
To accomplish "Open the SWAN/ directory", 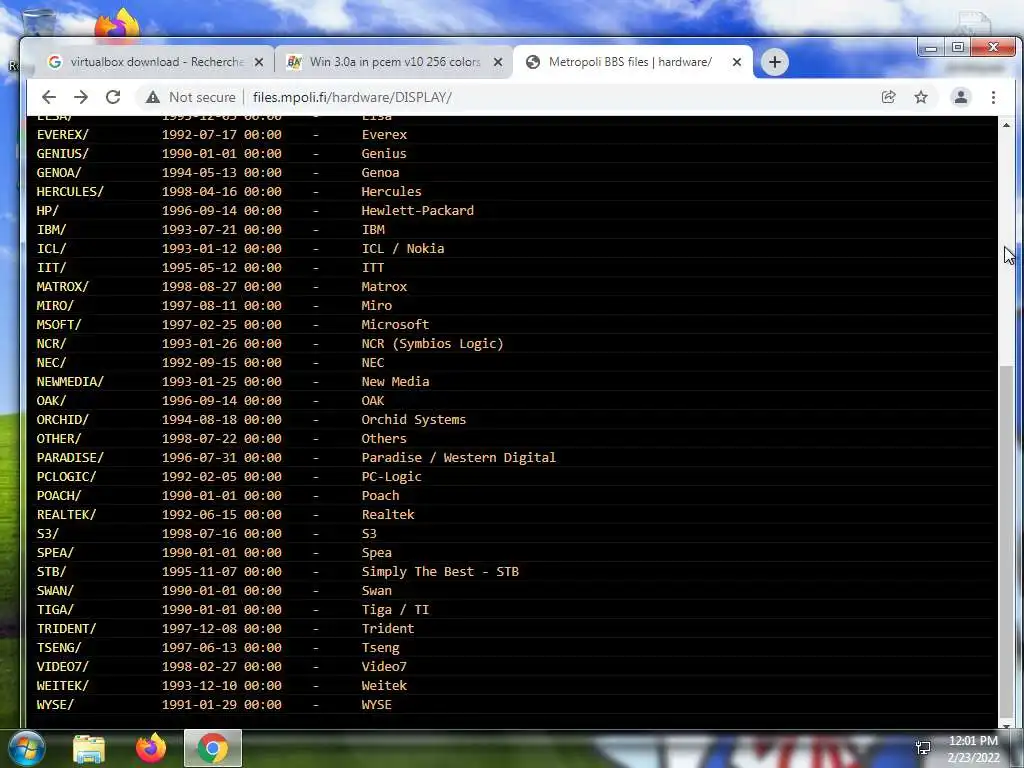I will [55, 590].
